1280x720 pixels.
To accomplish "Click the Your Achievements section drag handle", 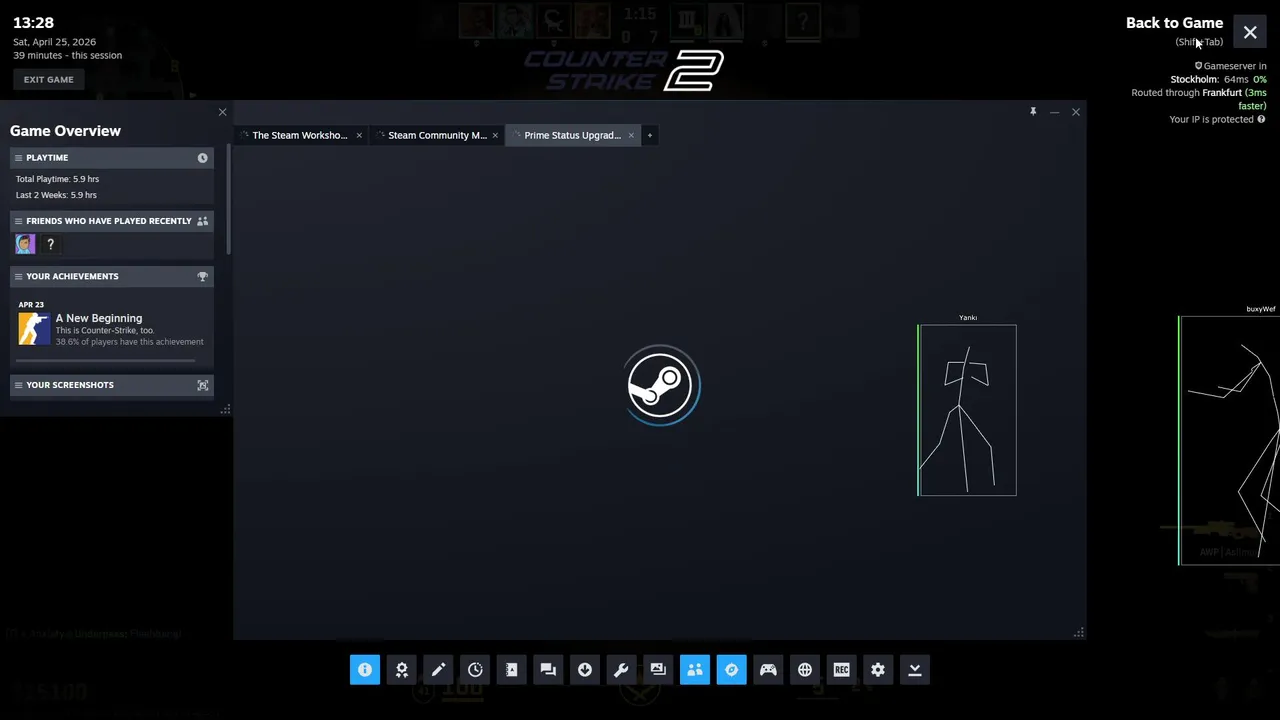I will [18, 276].
